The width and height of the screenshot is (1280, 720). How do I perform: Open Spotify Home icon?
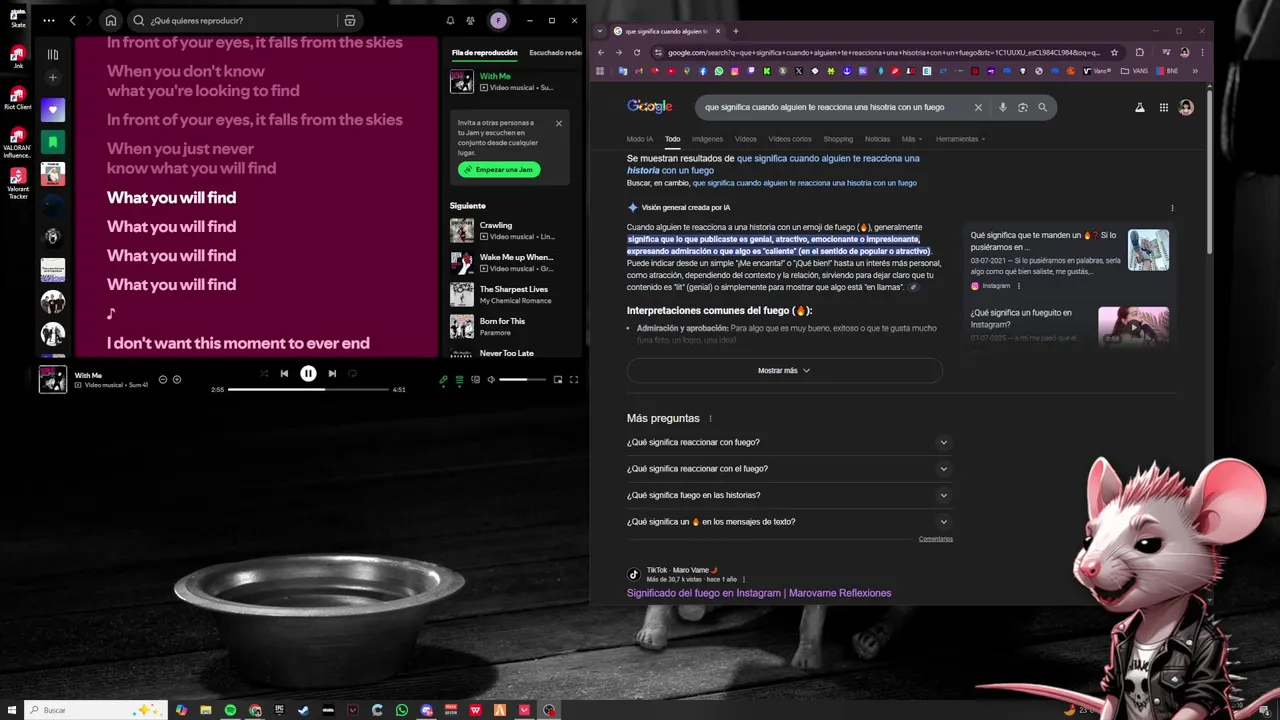tap(111, 20)
